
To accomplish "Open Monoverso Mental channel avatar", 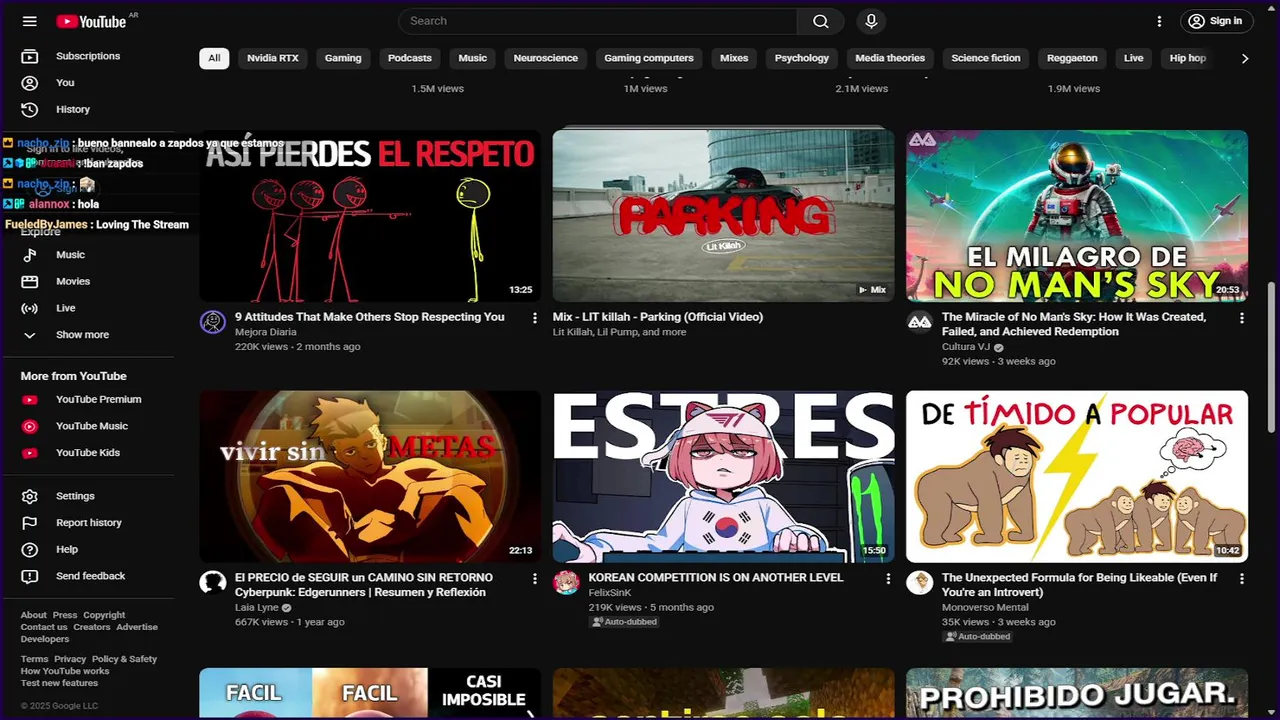I will 920,583.
